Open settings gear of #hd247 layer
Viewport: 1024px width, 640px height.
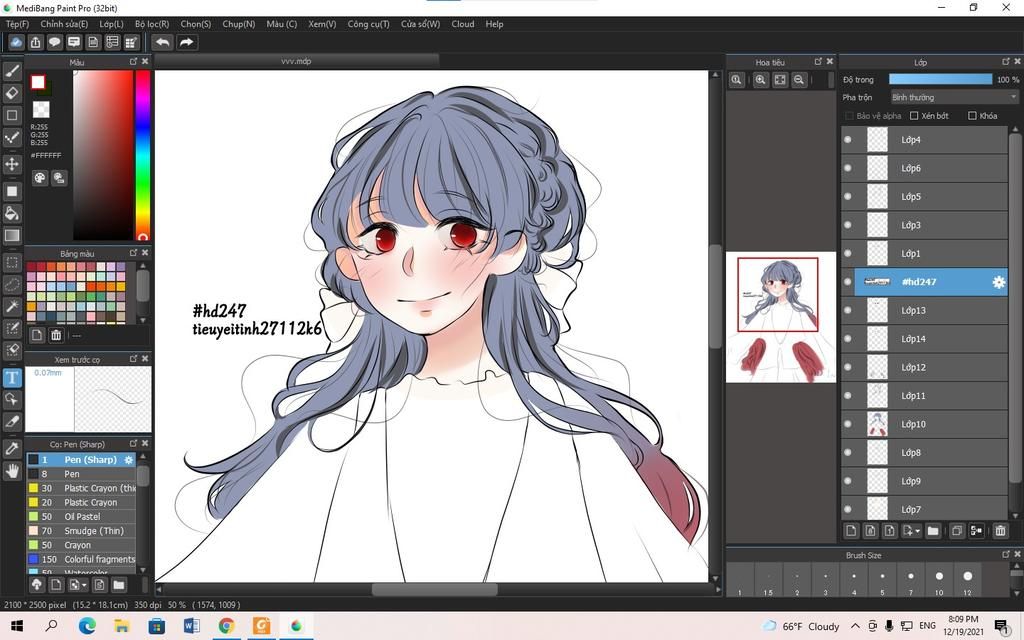[x=999, y=282]
